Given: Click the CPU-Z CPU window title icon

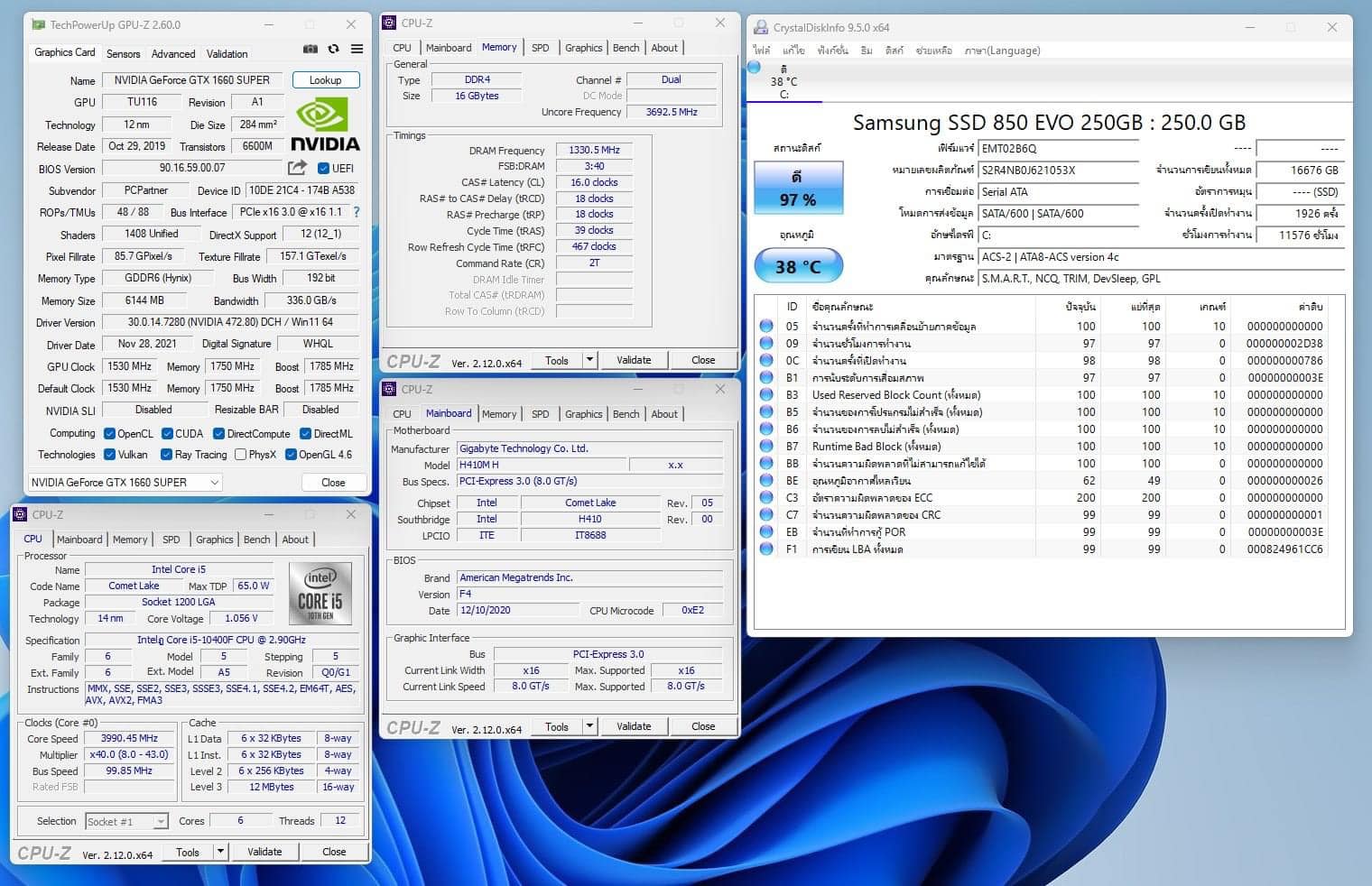Looking at the screenshot, I should [x=20, y=514].
